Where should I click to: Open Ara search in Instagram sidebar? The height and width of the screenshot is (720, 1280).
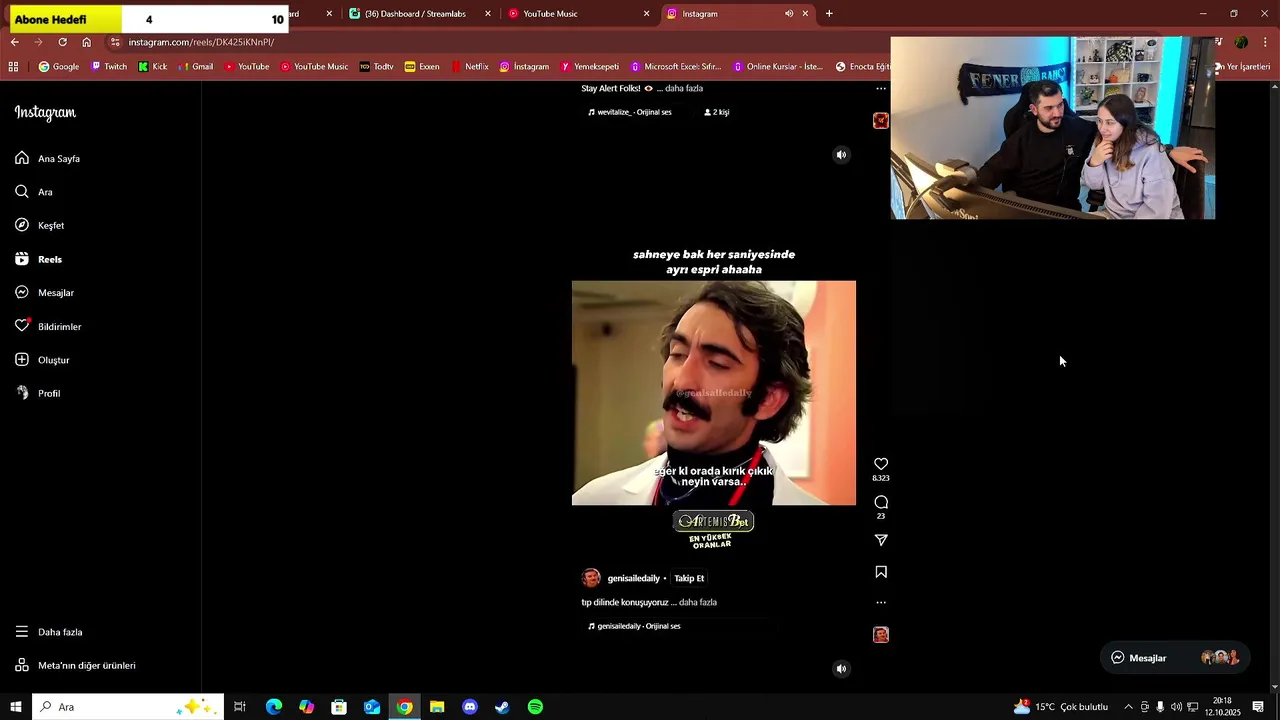pyautogui.click(x=34, y=192)
